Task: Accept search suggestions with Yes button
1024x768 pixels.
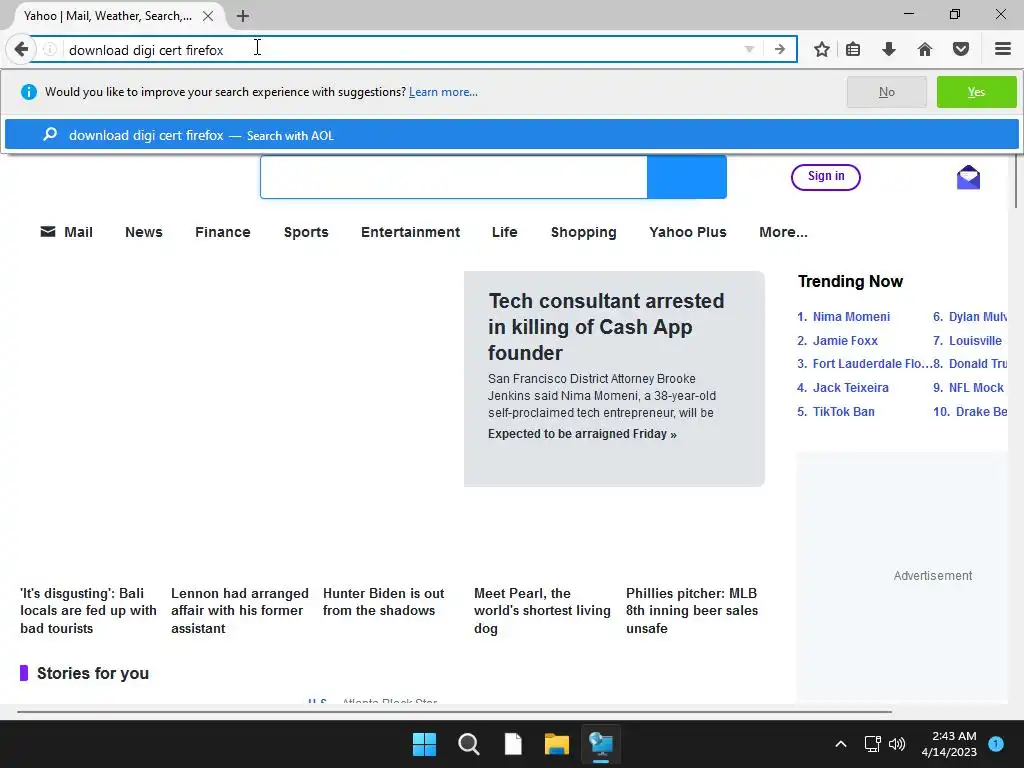Action: [976, 92]
